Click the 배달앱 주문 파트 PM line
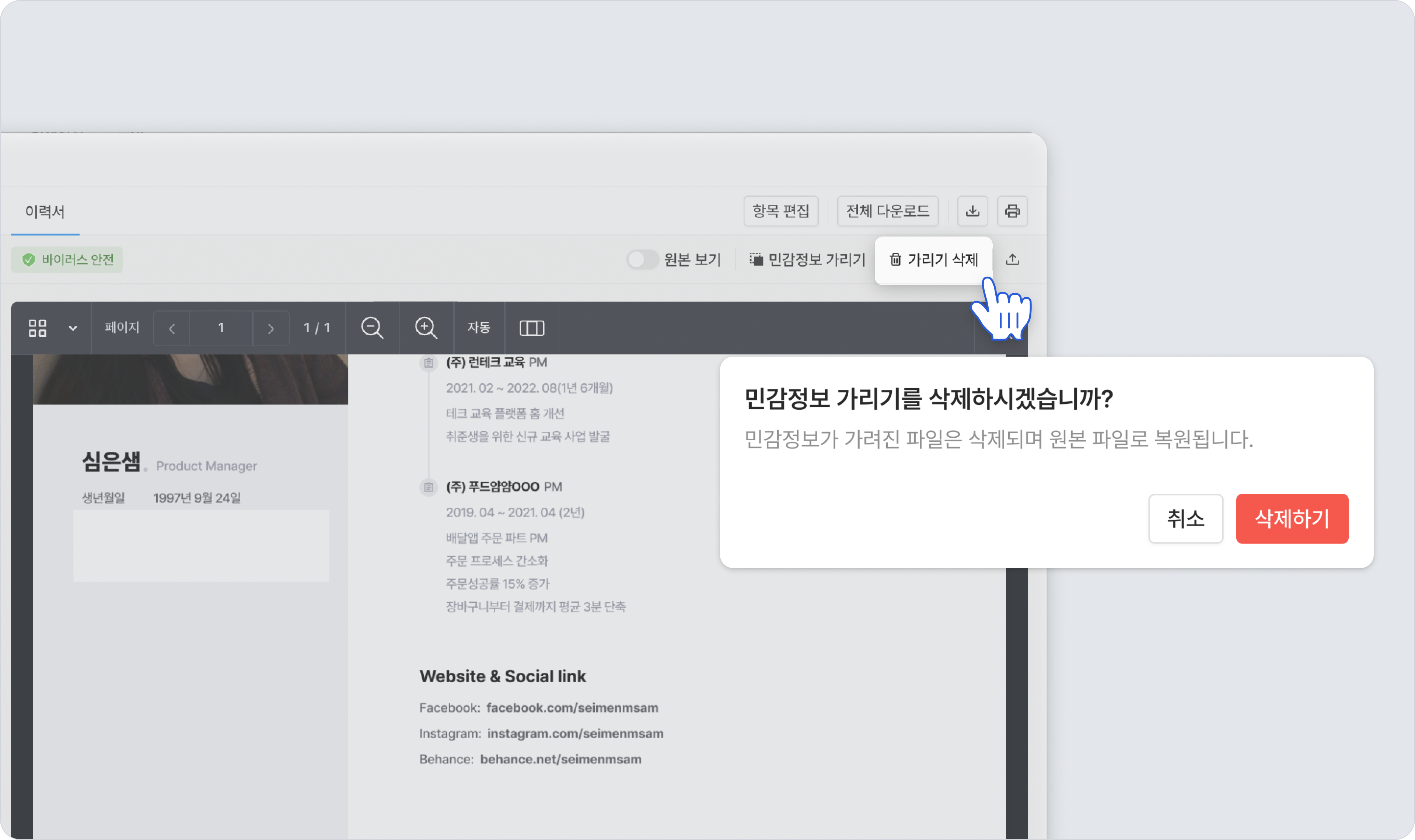This screenshot has height=840, width=1415. coord(496,538)
